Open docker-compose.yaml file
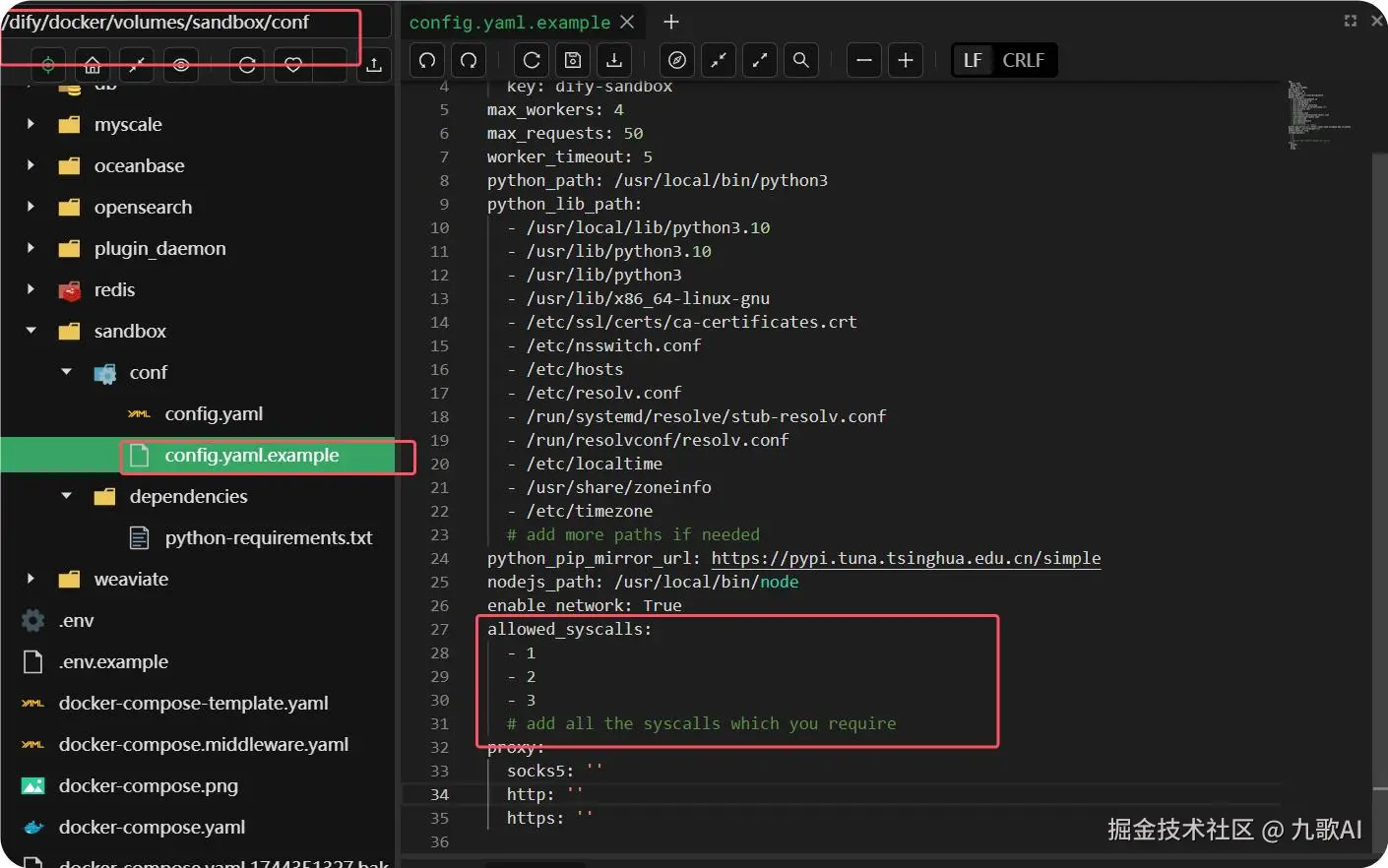1388x868 pixels. tap(152, 827)
